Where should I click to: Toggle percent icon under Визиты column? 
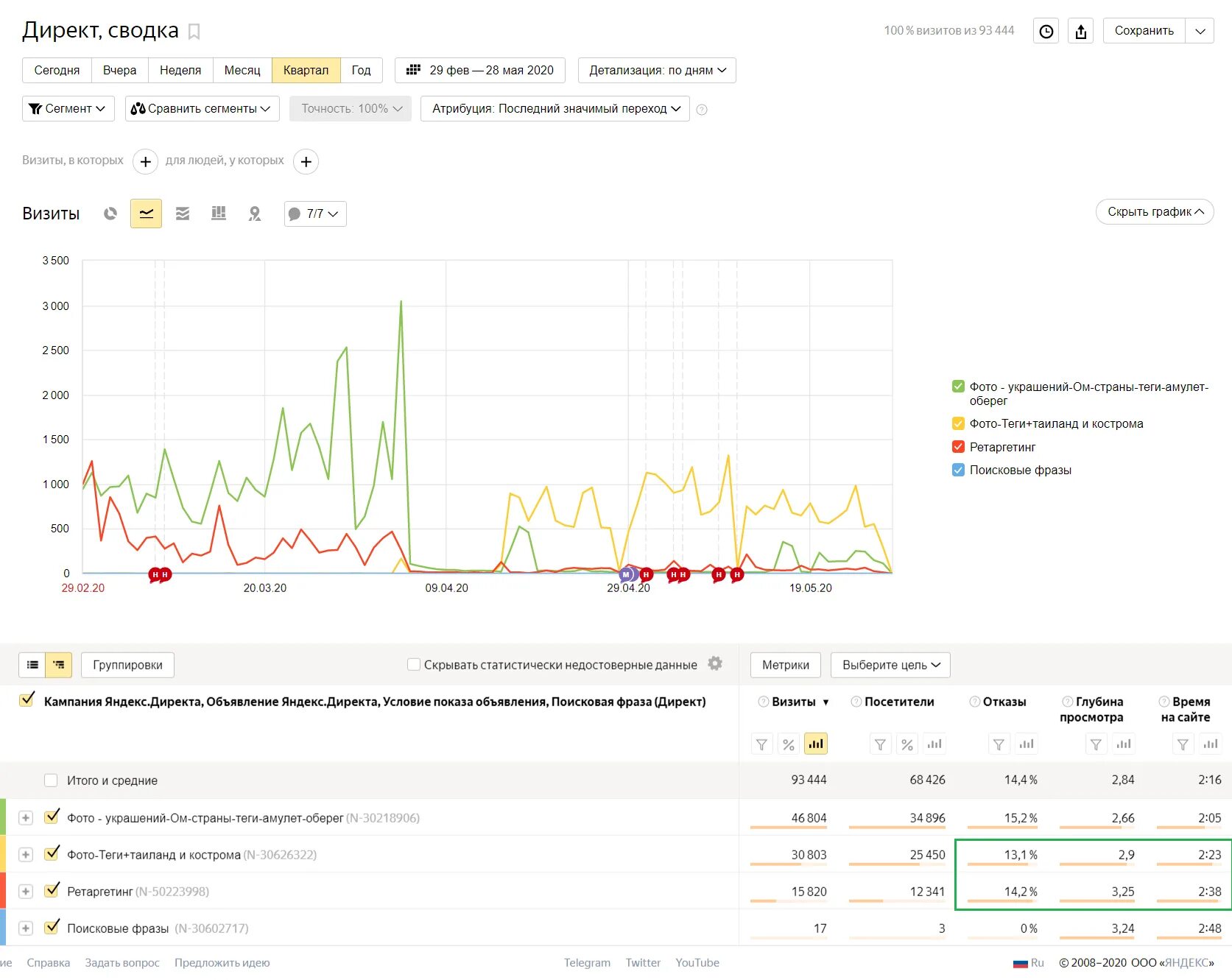click(789, 744)
